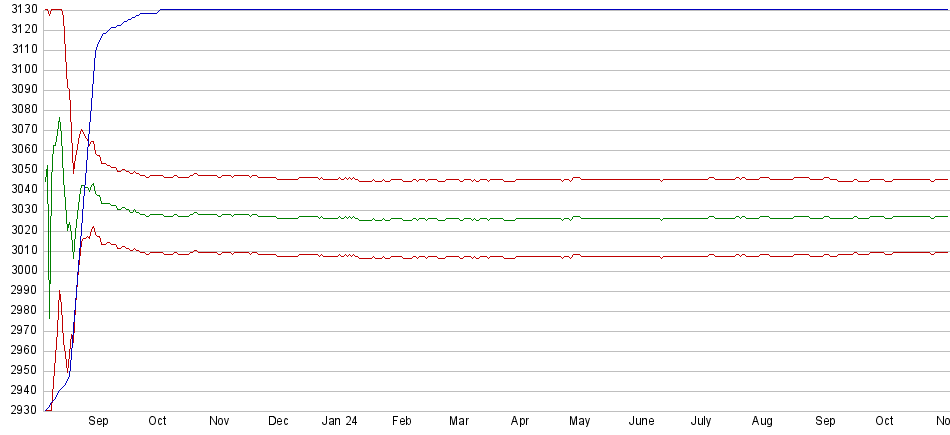Click the July axis label
950x435 pixels.
(702, 421)
